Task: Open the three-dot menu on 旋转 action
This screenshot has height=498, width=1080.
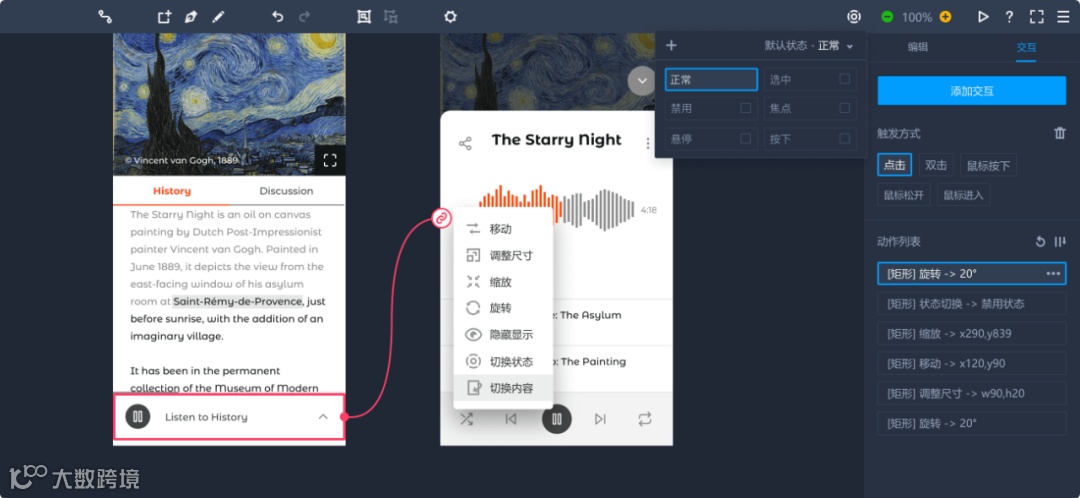Action: 1053,273
